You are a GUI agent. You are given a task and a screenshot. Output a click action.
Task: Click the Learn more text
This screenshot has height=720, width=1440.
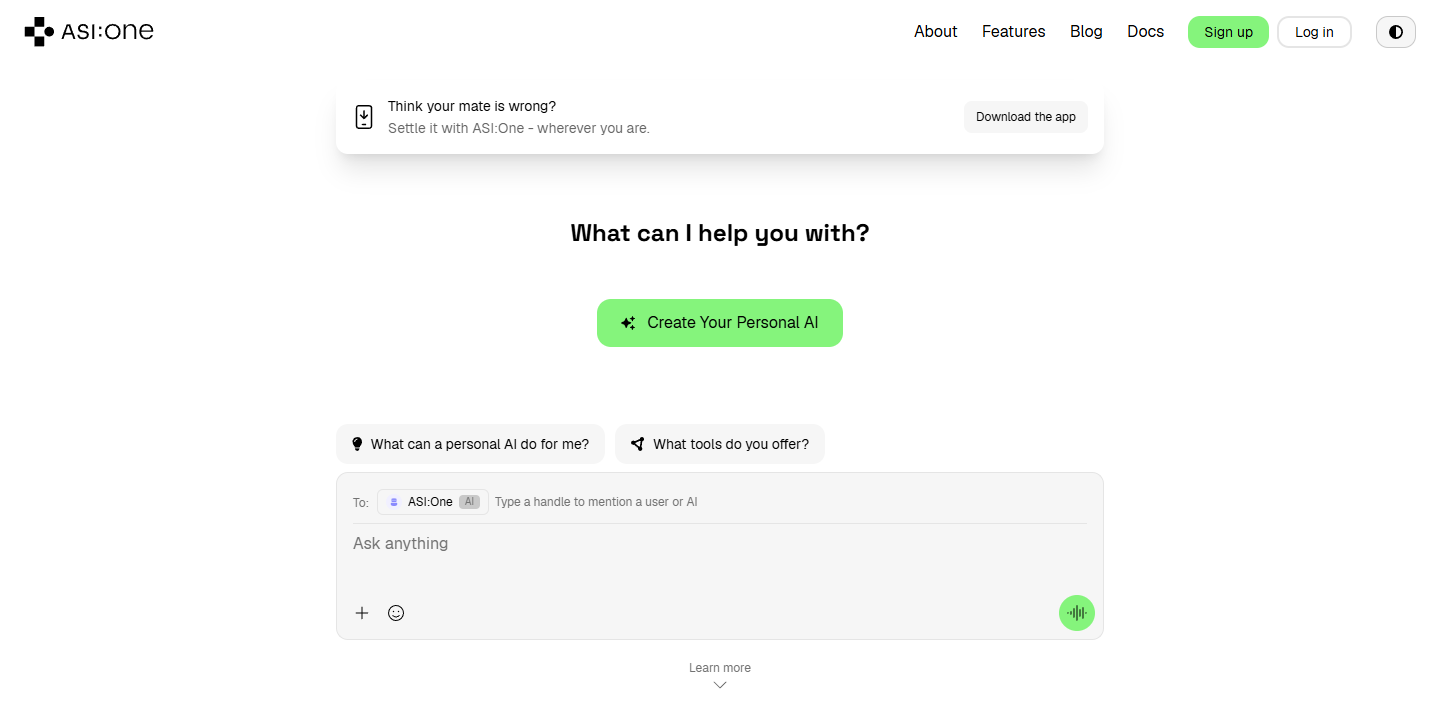(720, 668)
